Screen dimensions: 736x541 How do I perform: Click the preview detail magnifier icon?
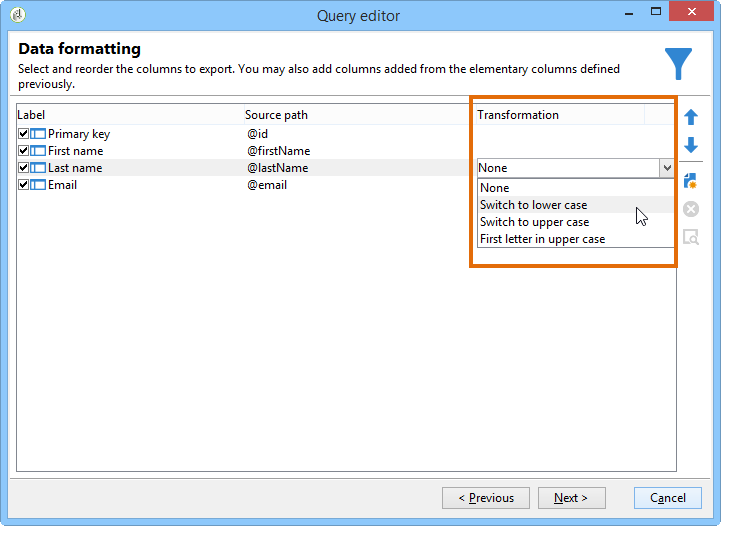[x=690, y=237]
